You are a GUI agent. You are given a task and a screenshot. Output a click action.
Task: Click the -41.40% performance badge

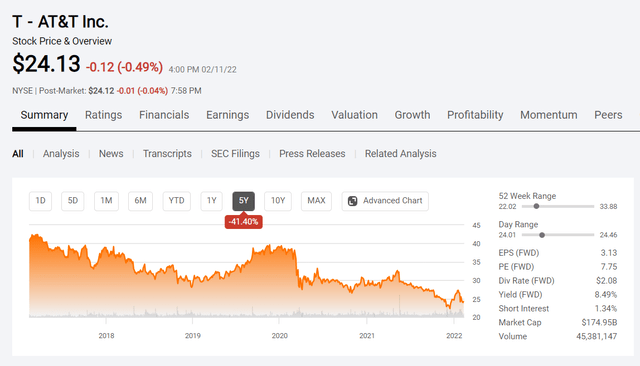(x=244, y=222)
